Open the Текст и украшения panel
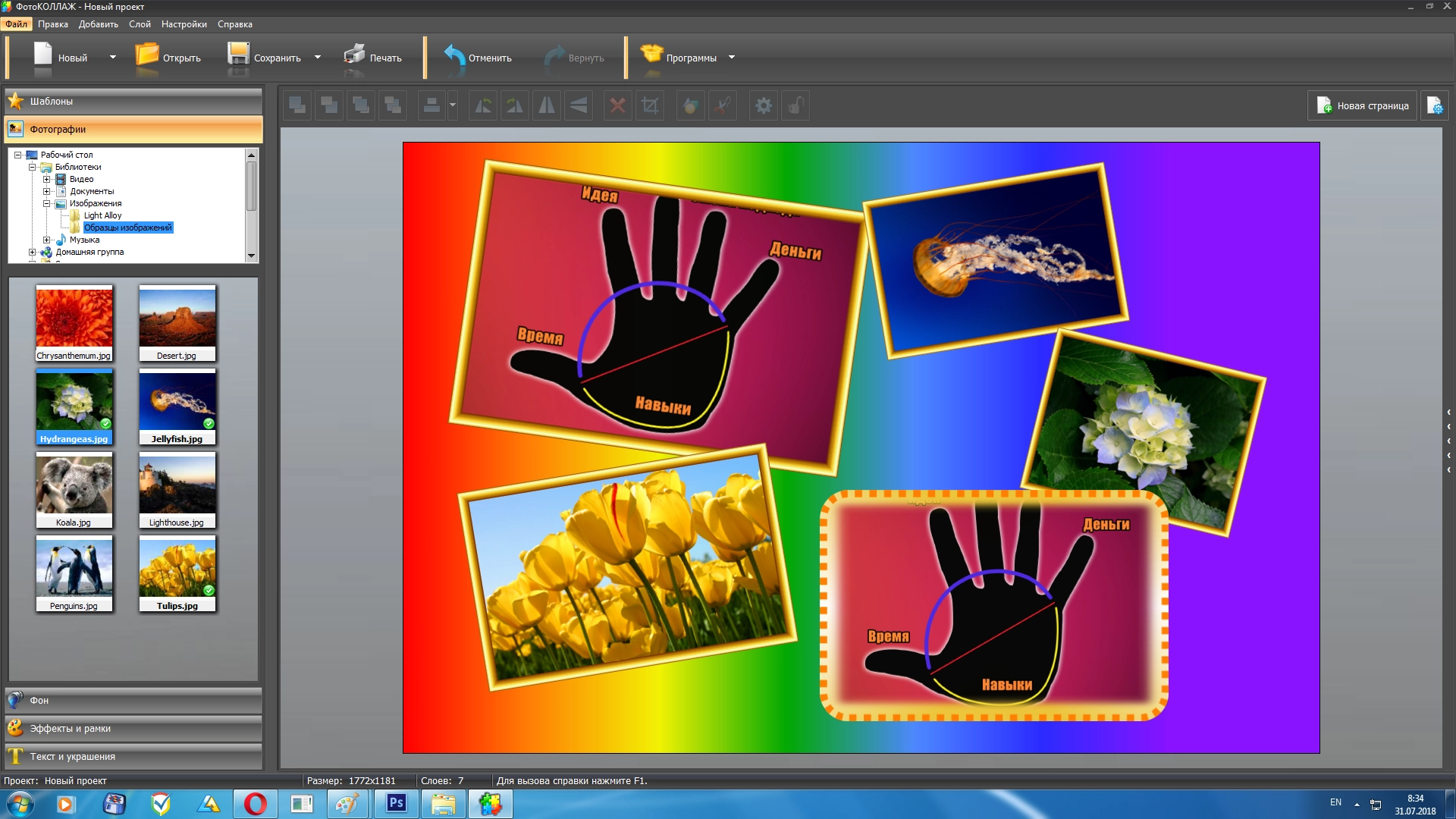 point(133,756)
